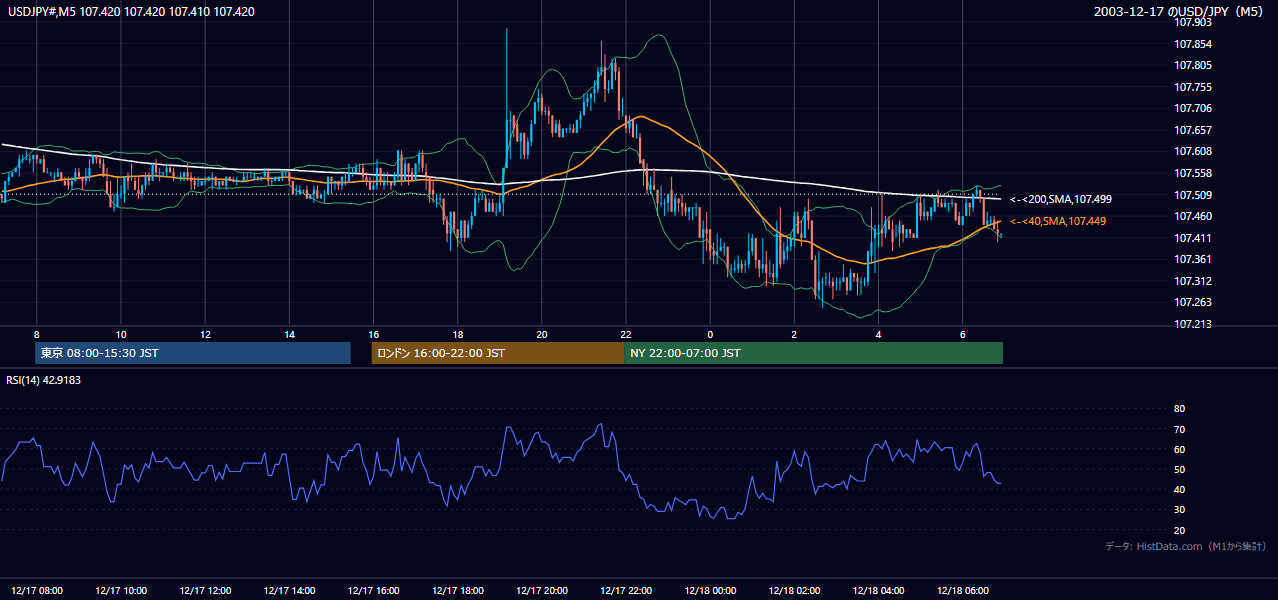Click RSI scale value 20
Image resolution: width=1278 pixels, height=600 pixels.
coord(1179,530)
